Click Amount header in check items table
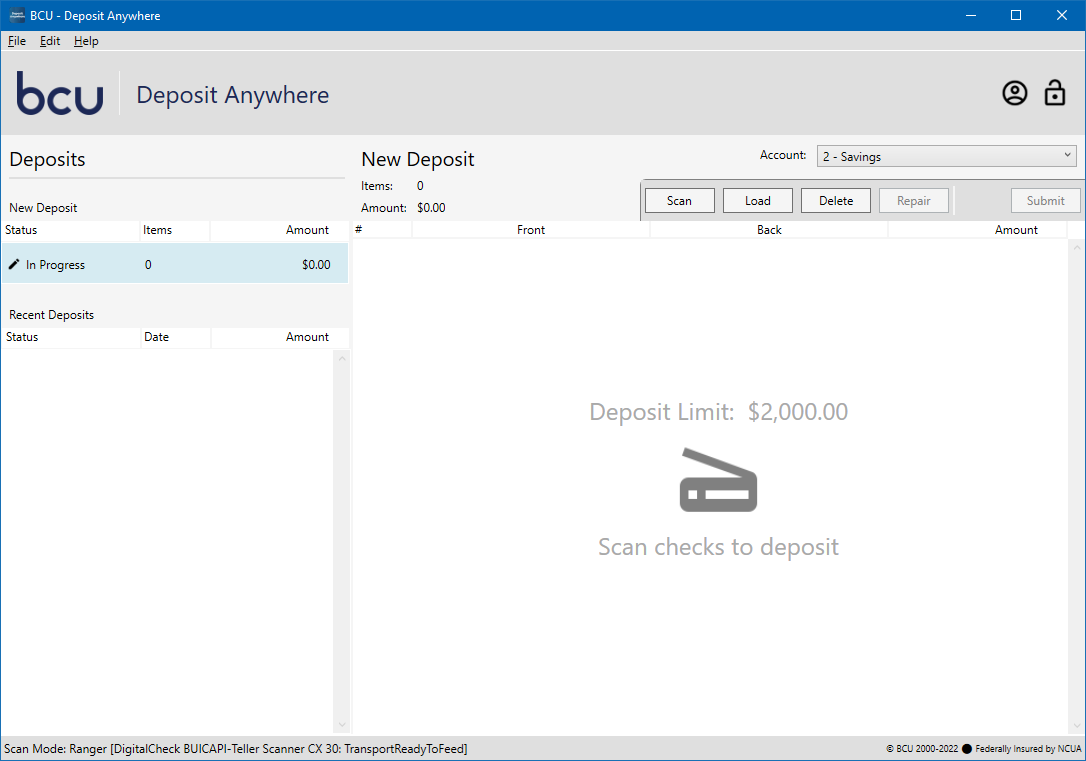Image resolution: width=1086 pixels, height=761 pixels. [x=977, y=230]
